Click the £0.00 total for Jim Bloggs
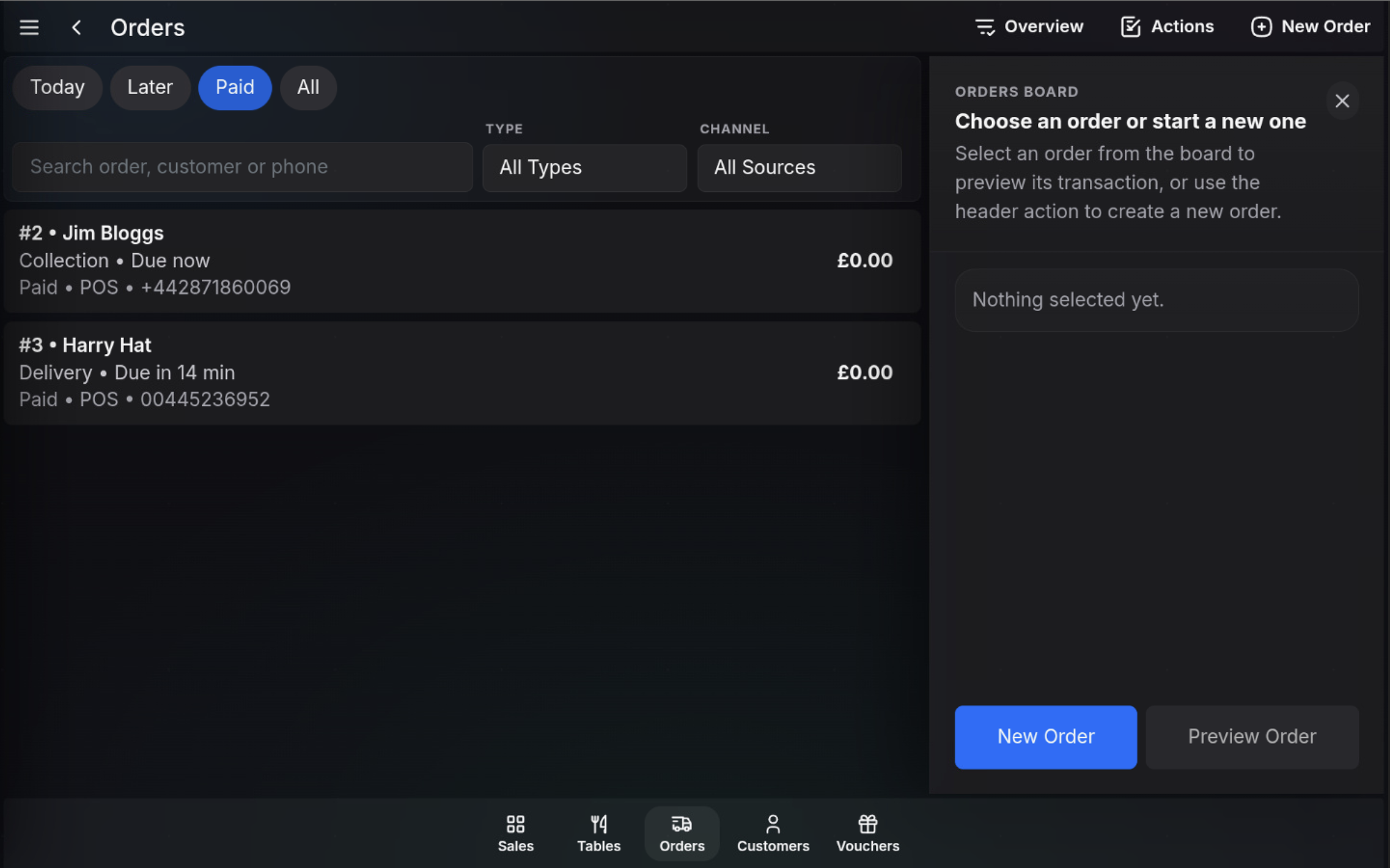 tap(864, 261)
